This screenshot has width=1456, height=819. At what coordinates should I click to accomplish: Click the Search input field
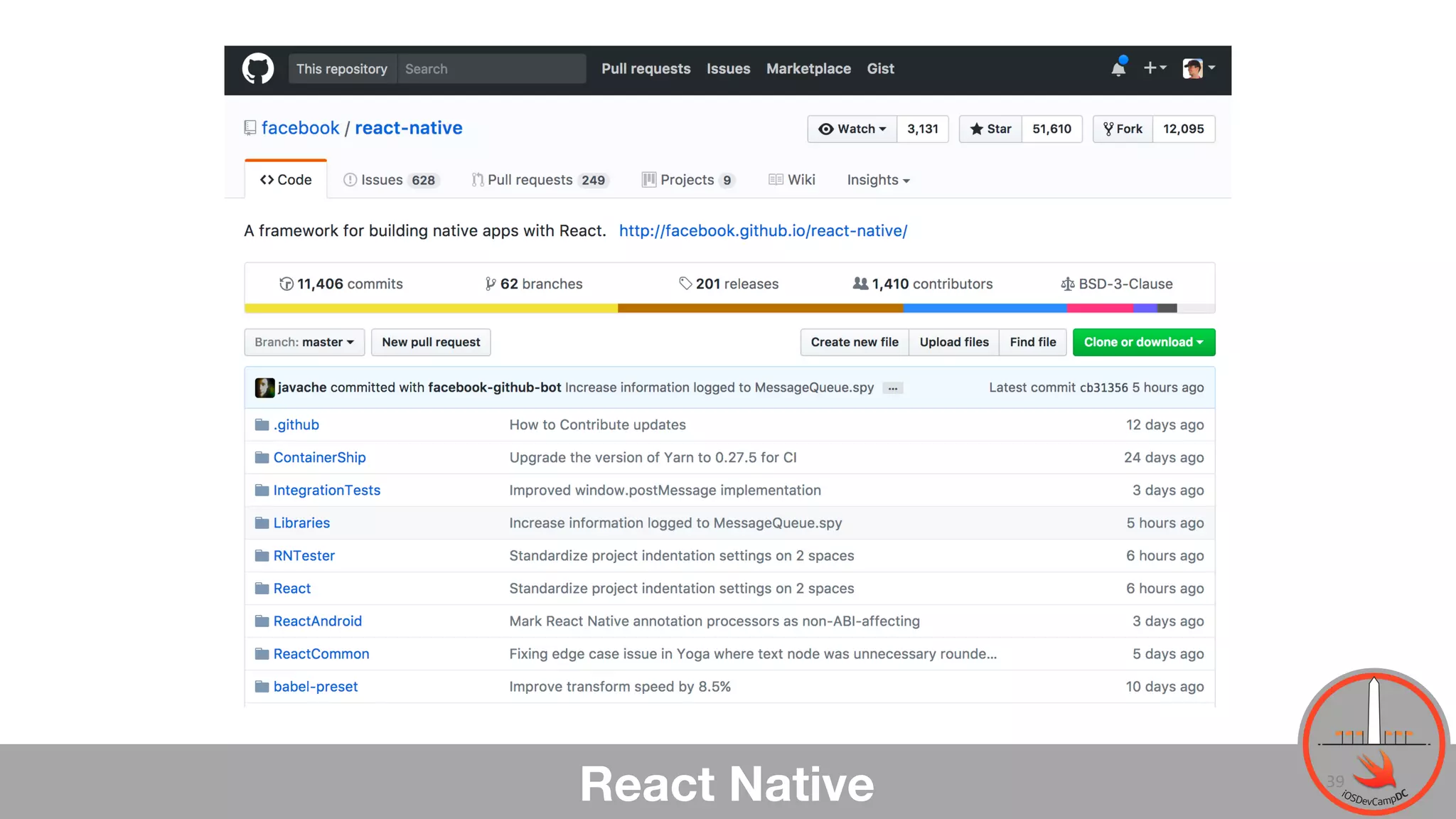(492, 69)
